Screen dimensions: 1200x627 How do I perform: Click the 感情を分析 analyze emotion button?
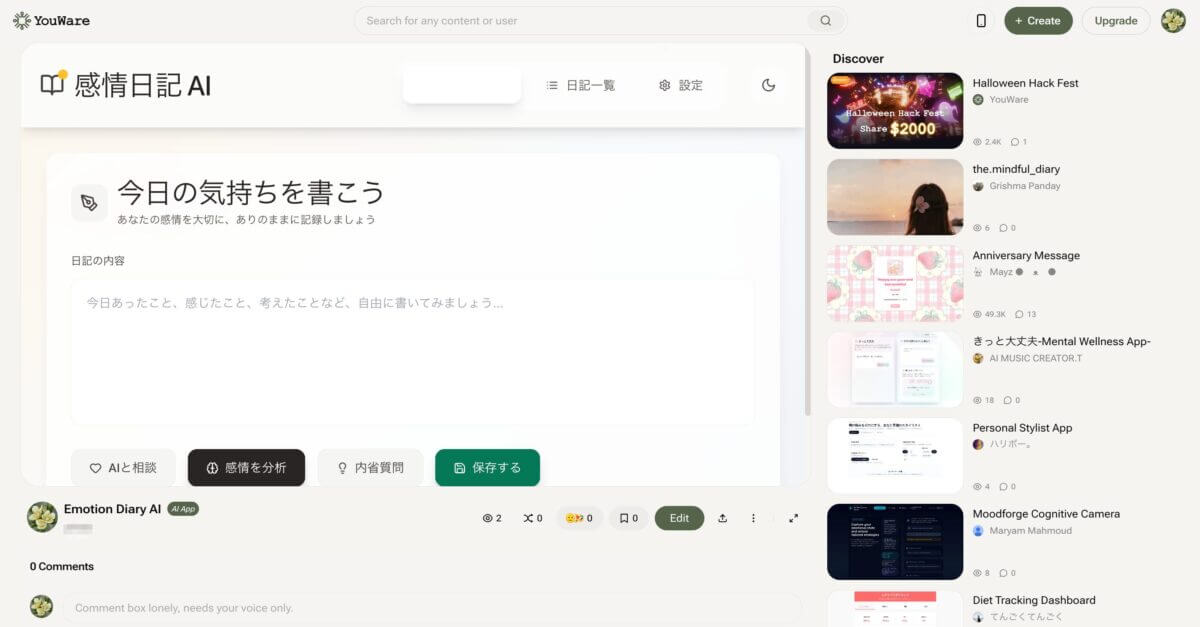[246, 467]
